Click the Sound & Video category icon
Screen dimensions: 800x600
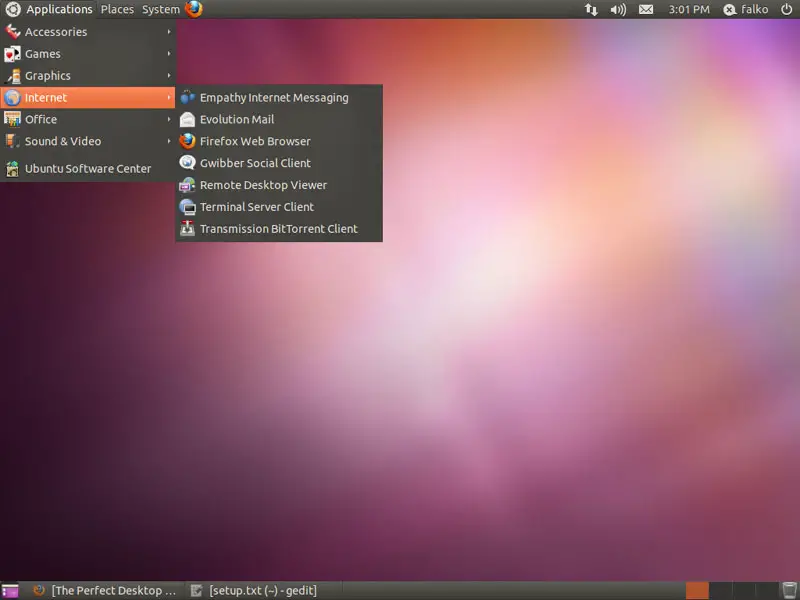12,141
